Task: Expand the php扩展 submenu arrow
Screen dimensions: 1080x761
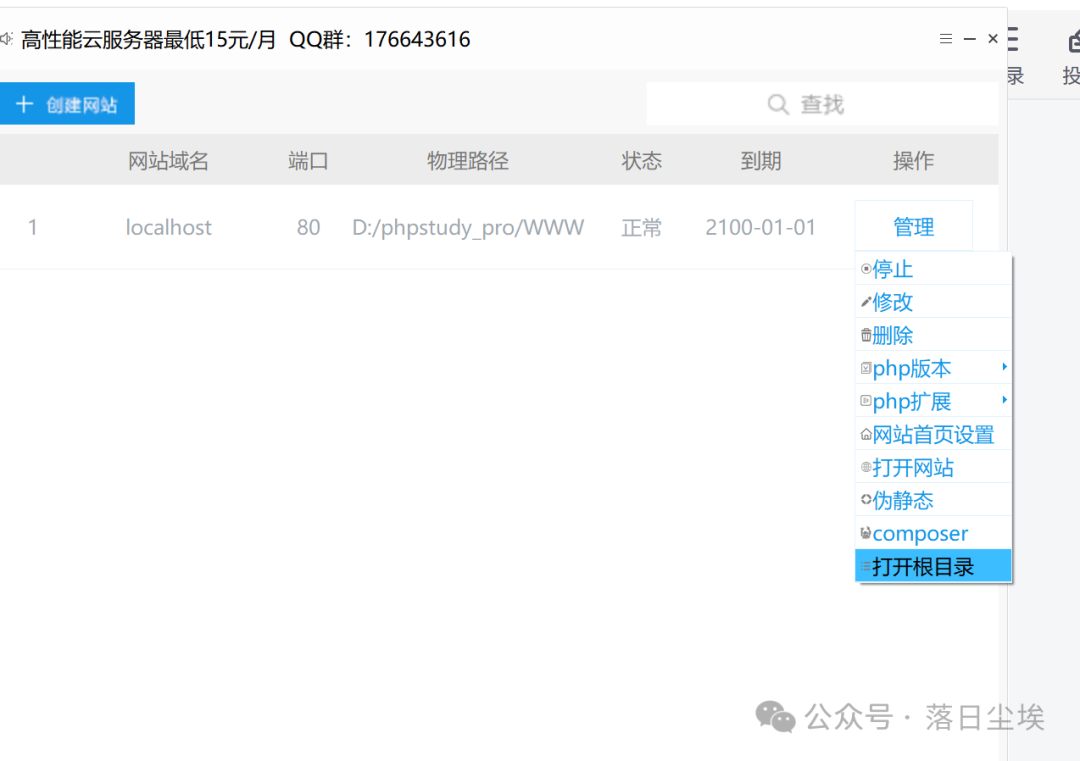Action: click(1004, 400)
